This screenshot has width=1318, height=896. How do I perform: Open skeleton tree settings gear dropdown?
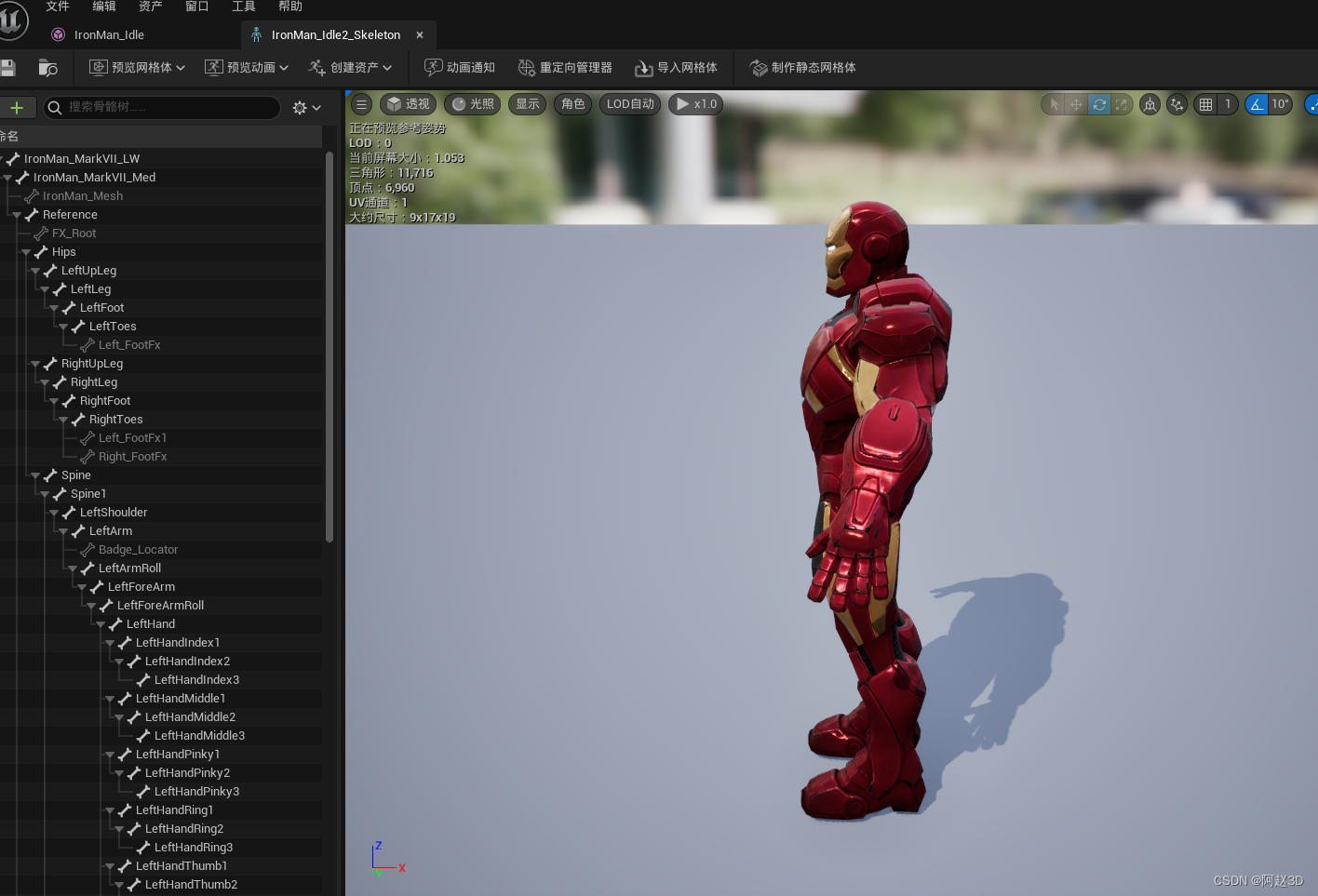[x=306, y=107]
